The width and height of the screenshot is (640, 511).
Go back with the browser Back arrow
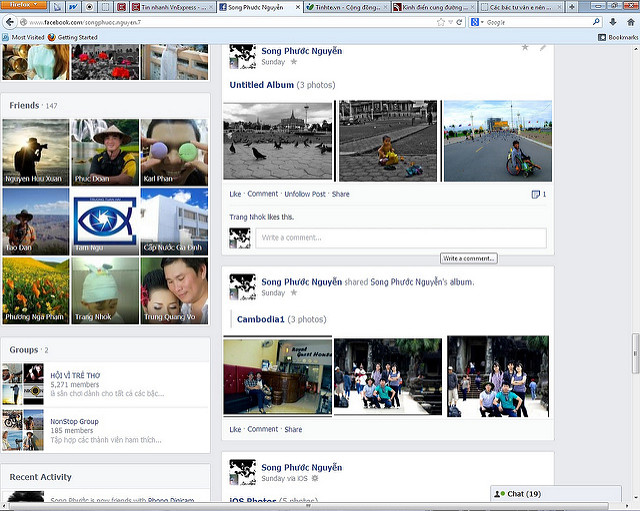click(9, 22)
